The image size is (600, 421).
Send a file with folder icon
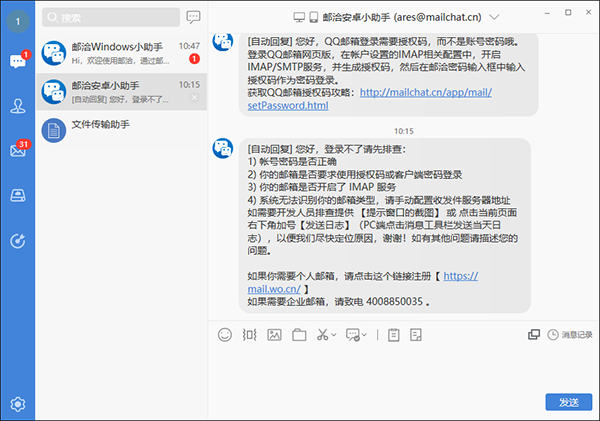[299, 335]
